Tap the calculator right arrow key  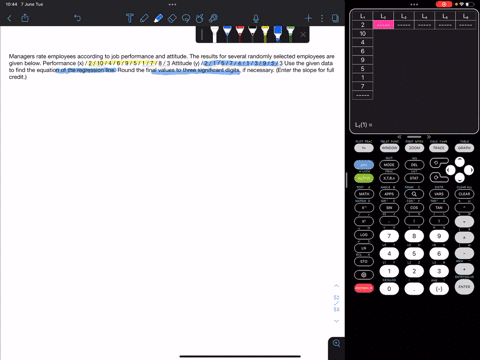(x=469, y=170)
